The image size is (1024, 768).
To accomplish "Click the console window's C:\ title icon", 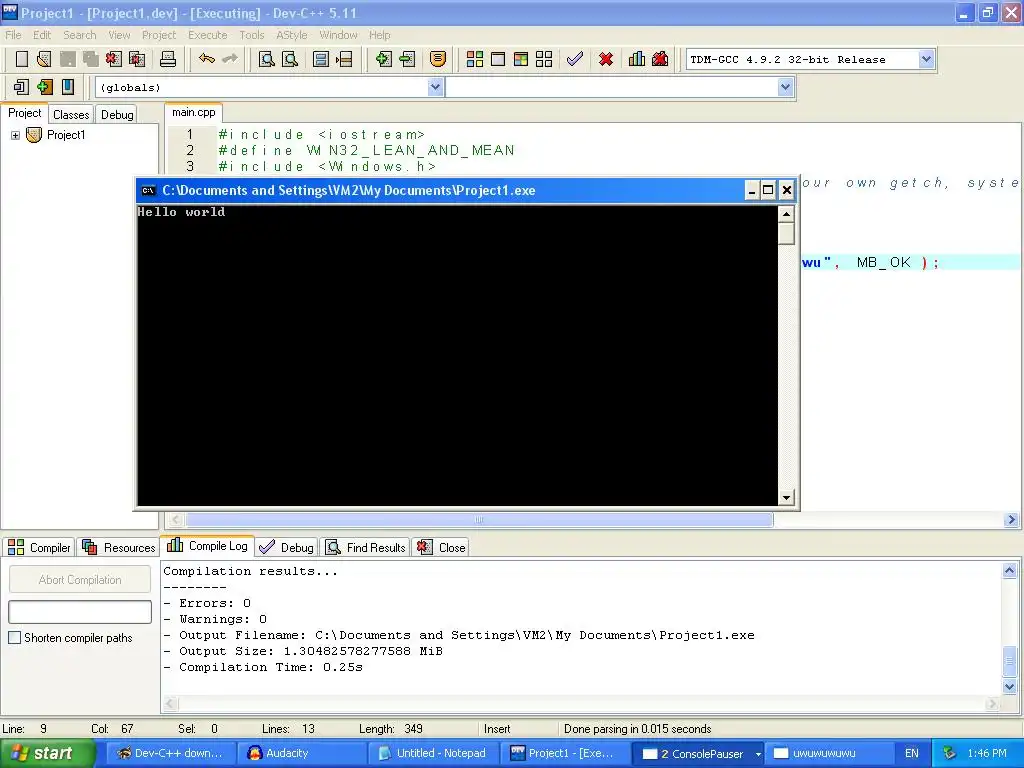I will click(x=148, y=191).
